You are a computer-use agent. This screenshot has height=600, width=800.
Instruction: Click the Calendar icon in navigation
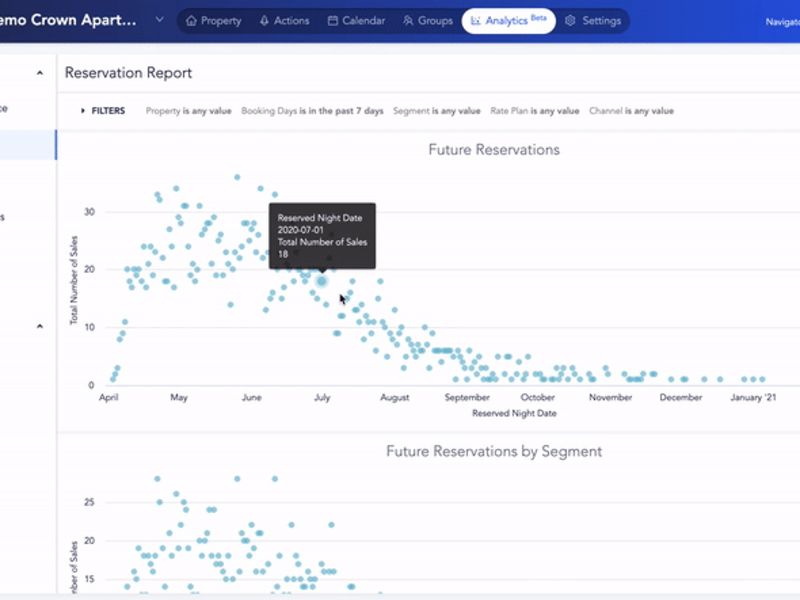click(x=333, y=21)
